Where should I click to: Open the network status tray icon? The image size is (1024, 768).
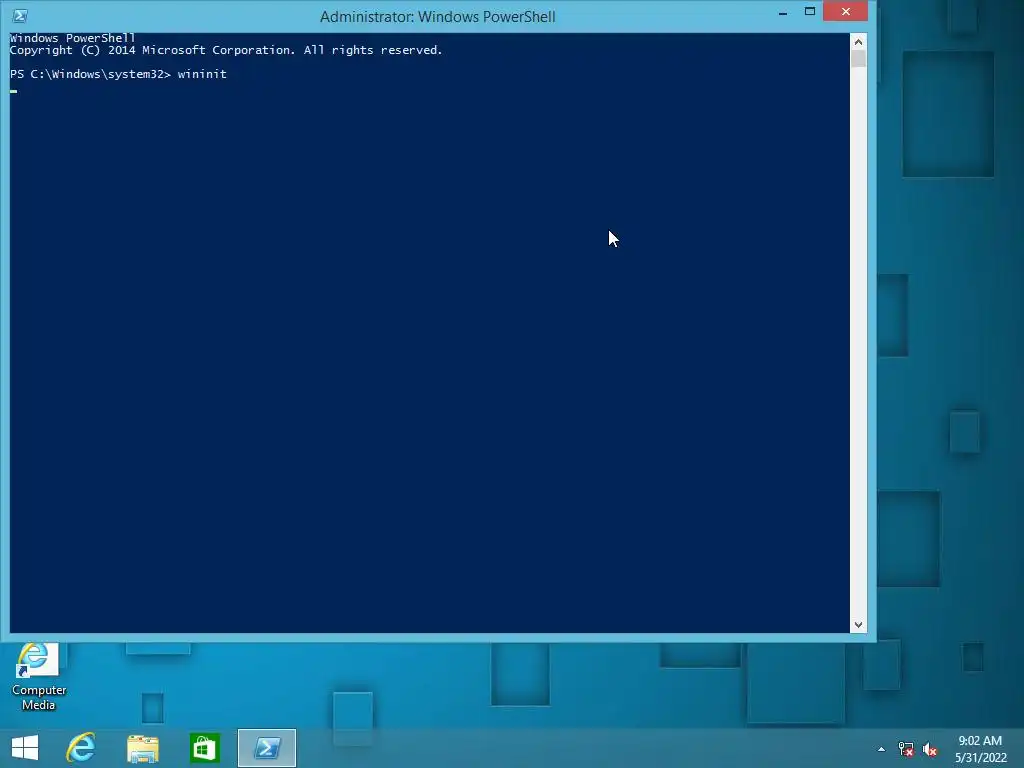pyautogui.click(x=906, y=749)
